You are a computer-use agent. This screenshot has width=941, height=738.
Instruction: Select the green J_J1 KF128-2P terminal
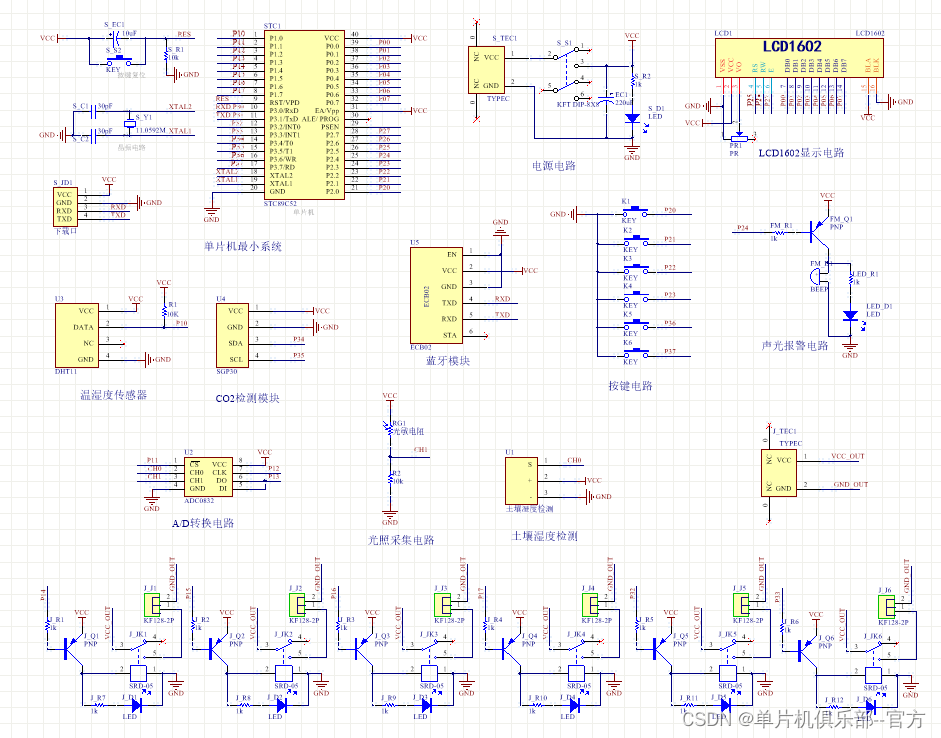click(152, 605)
